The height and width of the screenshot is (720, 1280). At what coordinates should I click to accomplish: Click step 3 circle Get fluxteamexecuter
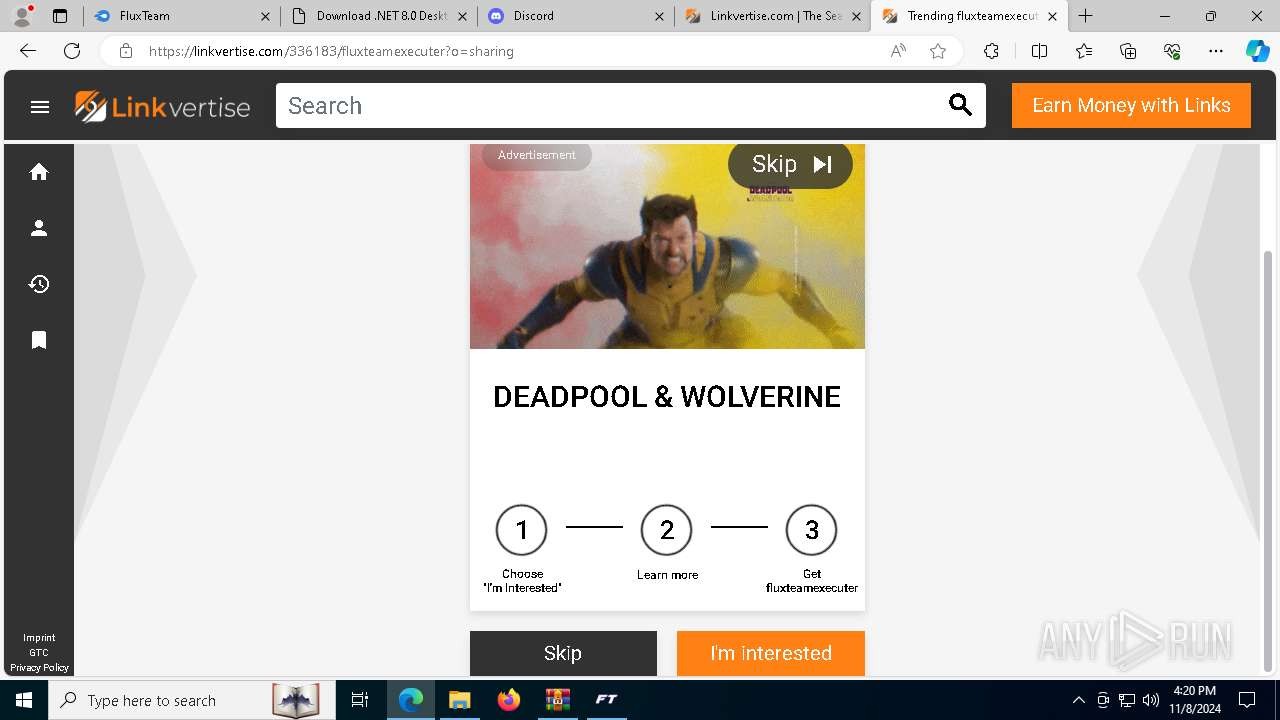pos(811,530)
